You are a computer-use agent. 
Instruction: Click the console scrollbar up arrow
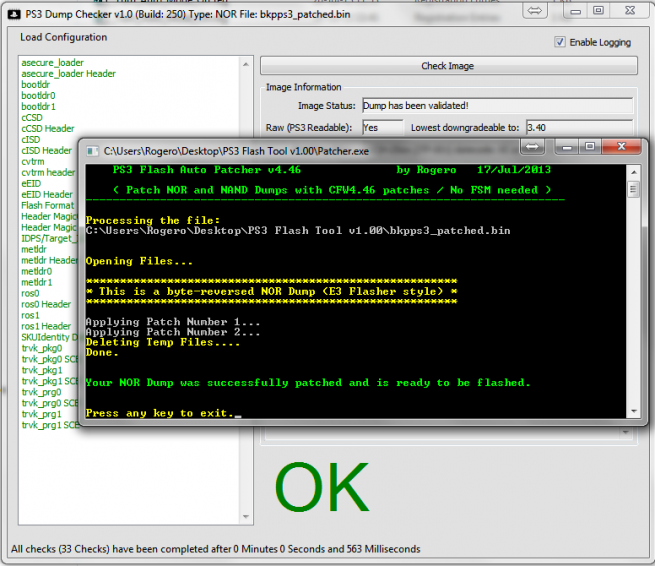click(x=633, y=172)
